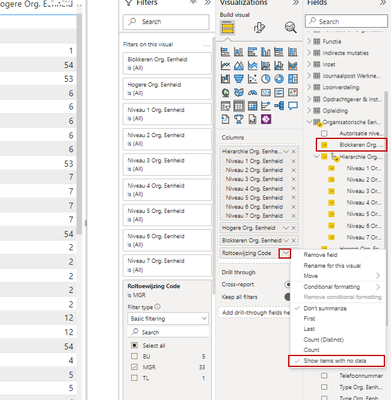Select the pie chart visualization icon
Screen dimensions: 391x400
click(266, 79)
